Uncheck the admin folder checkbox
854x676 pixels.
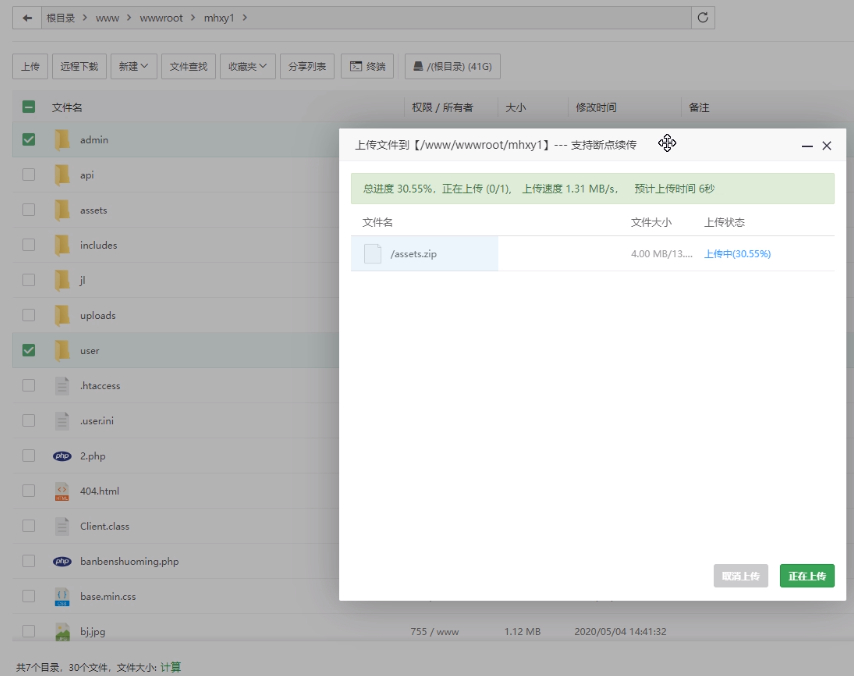(x=29, y=139)
